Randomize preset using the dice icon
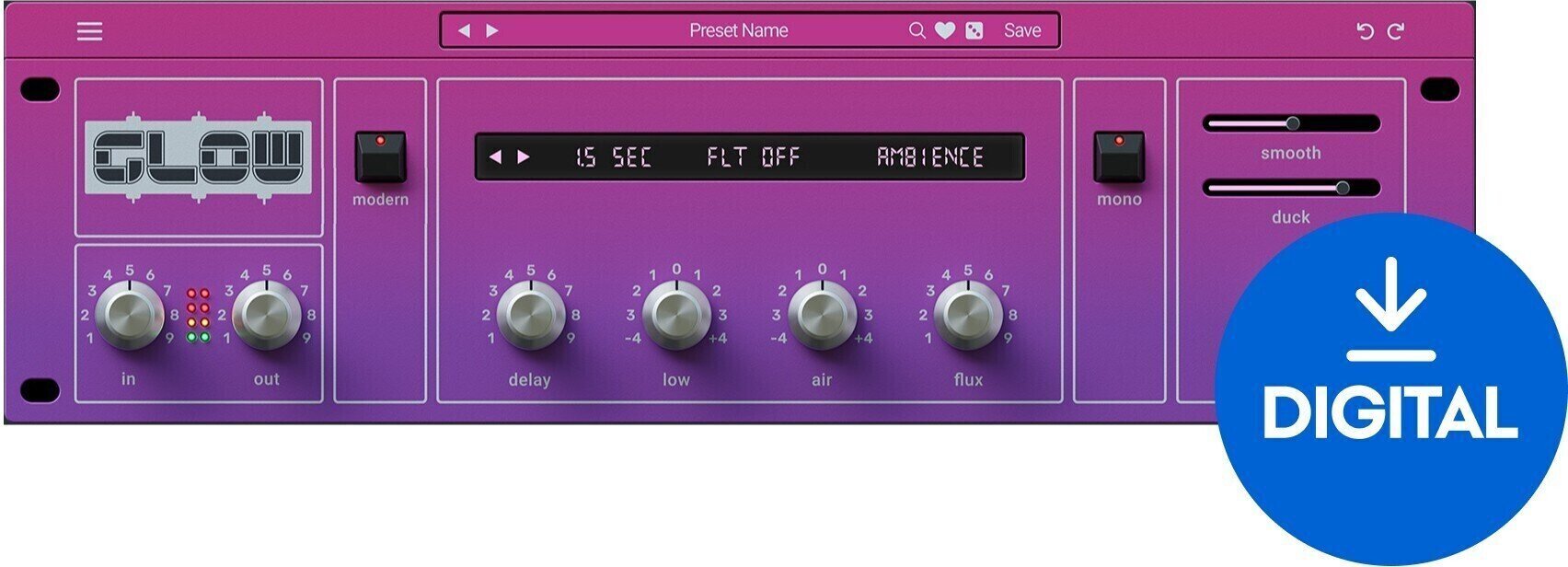 974,31
